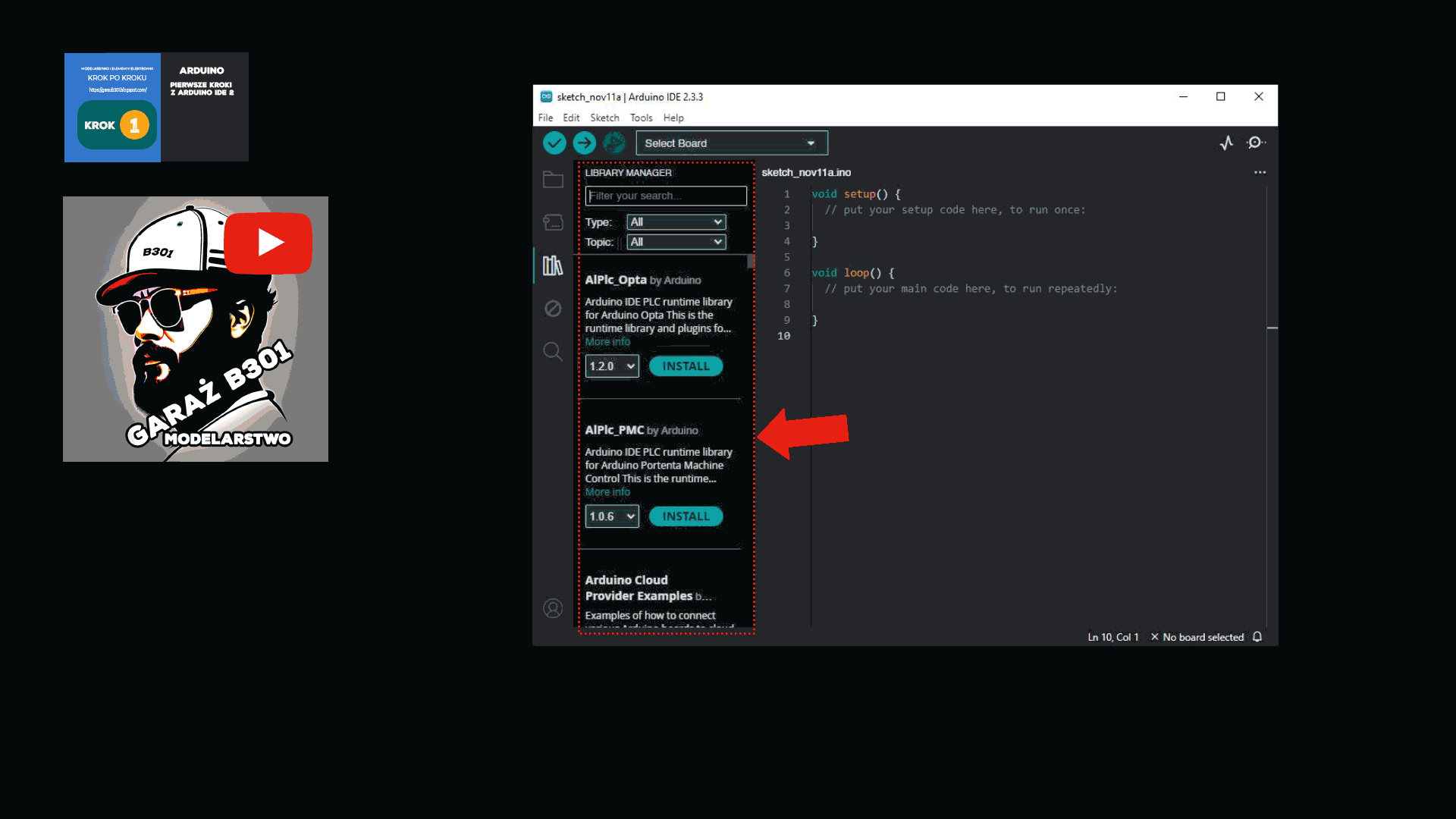Expand the Topic filter dropdown
Viewport: 1456px width, 819px height.
676,242
